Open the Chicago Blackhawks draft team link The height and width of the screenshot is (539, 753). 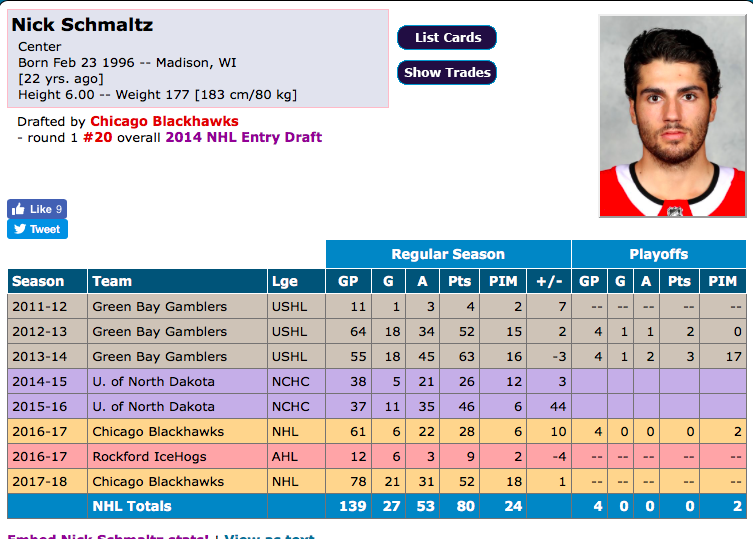164,121
